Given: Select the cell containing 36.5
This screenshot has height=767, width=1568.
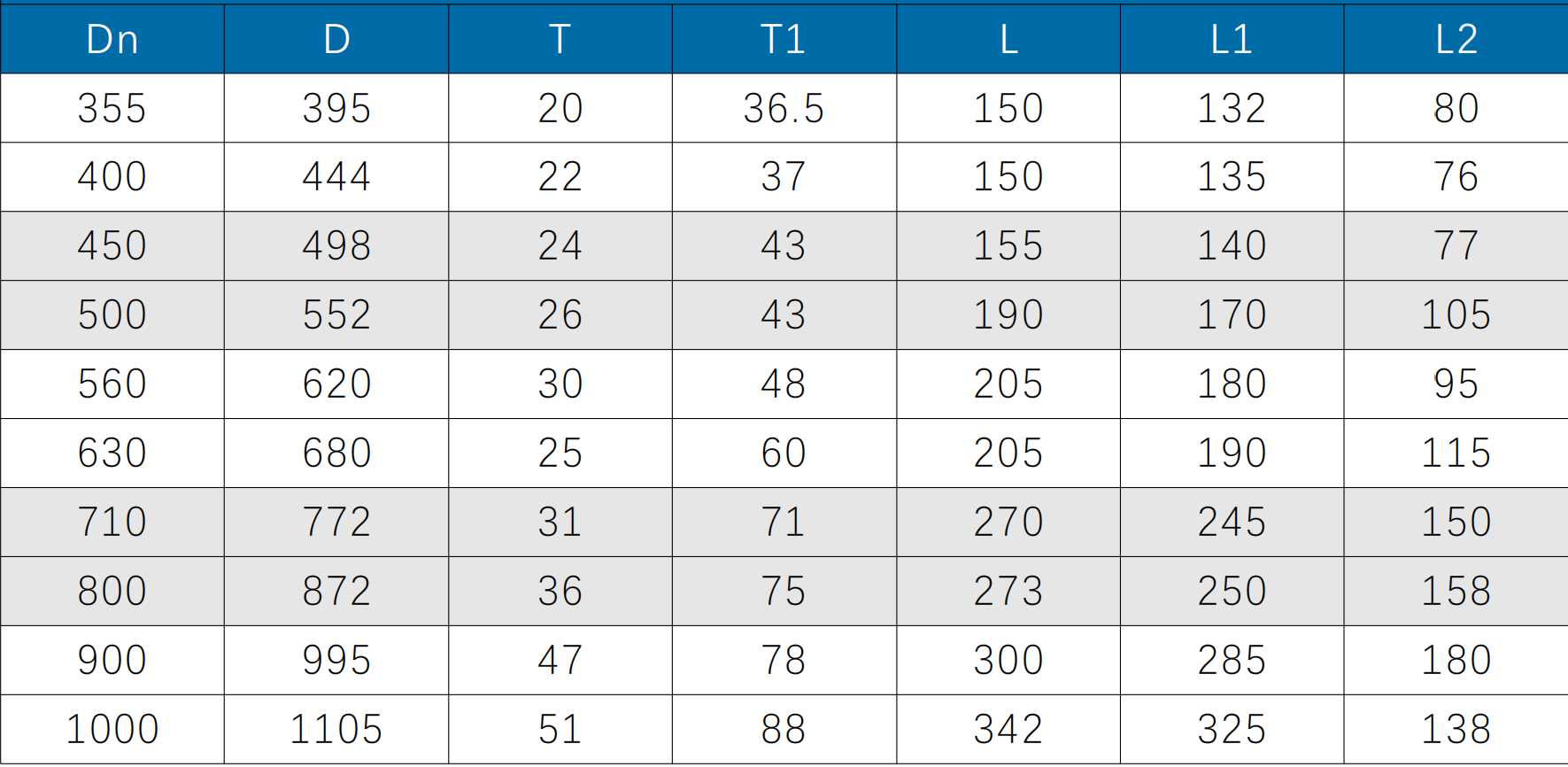Looking at the screenshot, I should coord(784,108).
